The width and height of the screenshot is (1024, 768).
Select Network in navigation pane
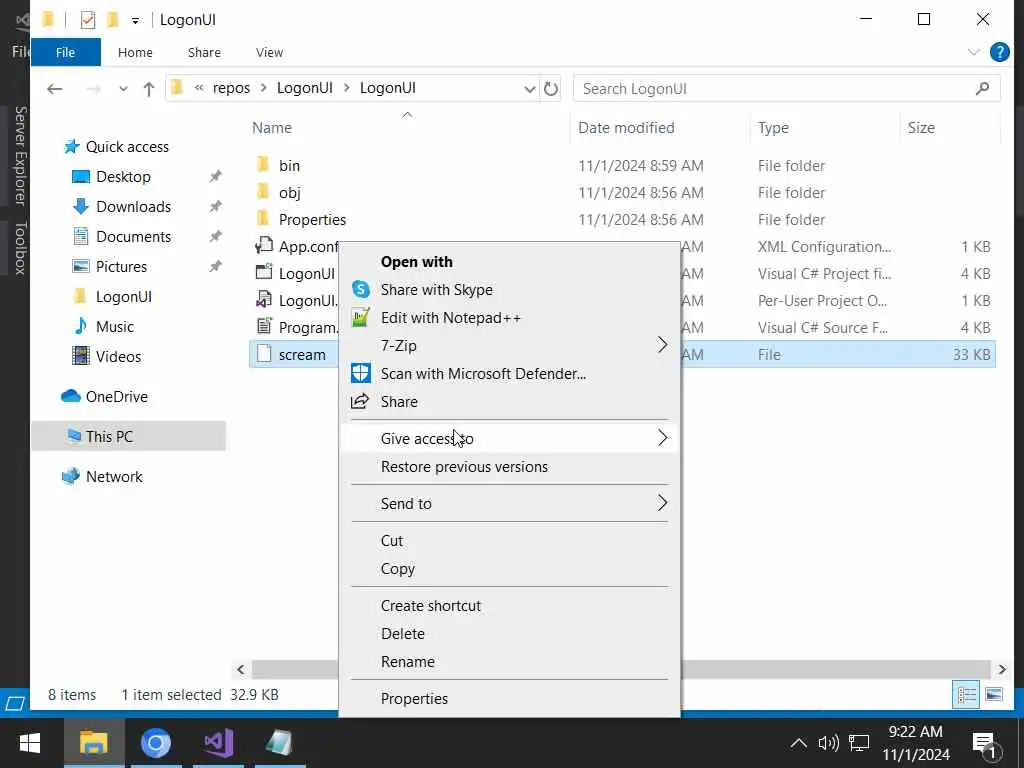114,477
